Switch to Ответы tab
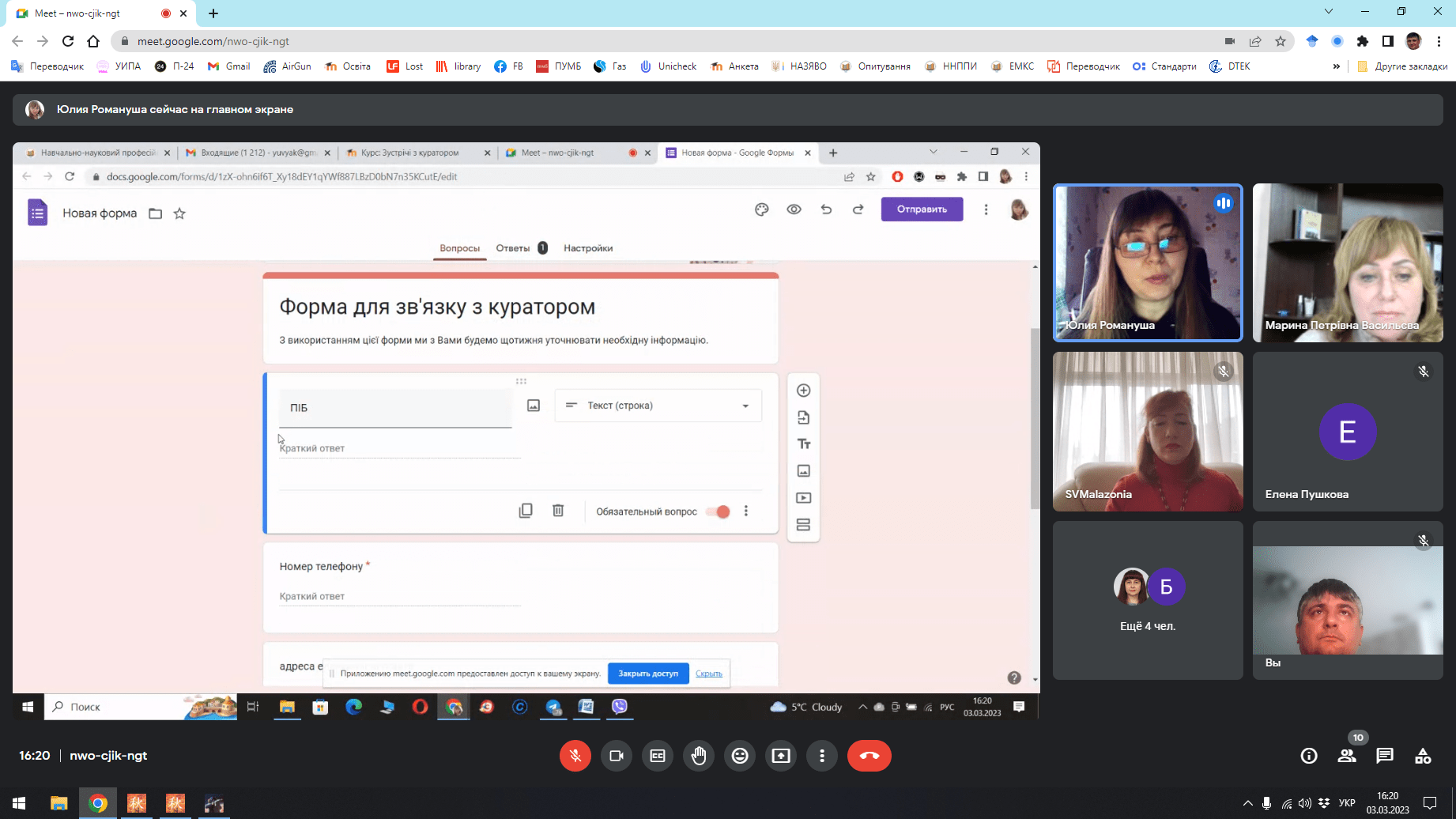 [x=513, y=248]
